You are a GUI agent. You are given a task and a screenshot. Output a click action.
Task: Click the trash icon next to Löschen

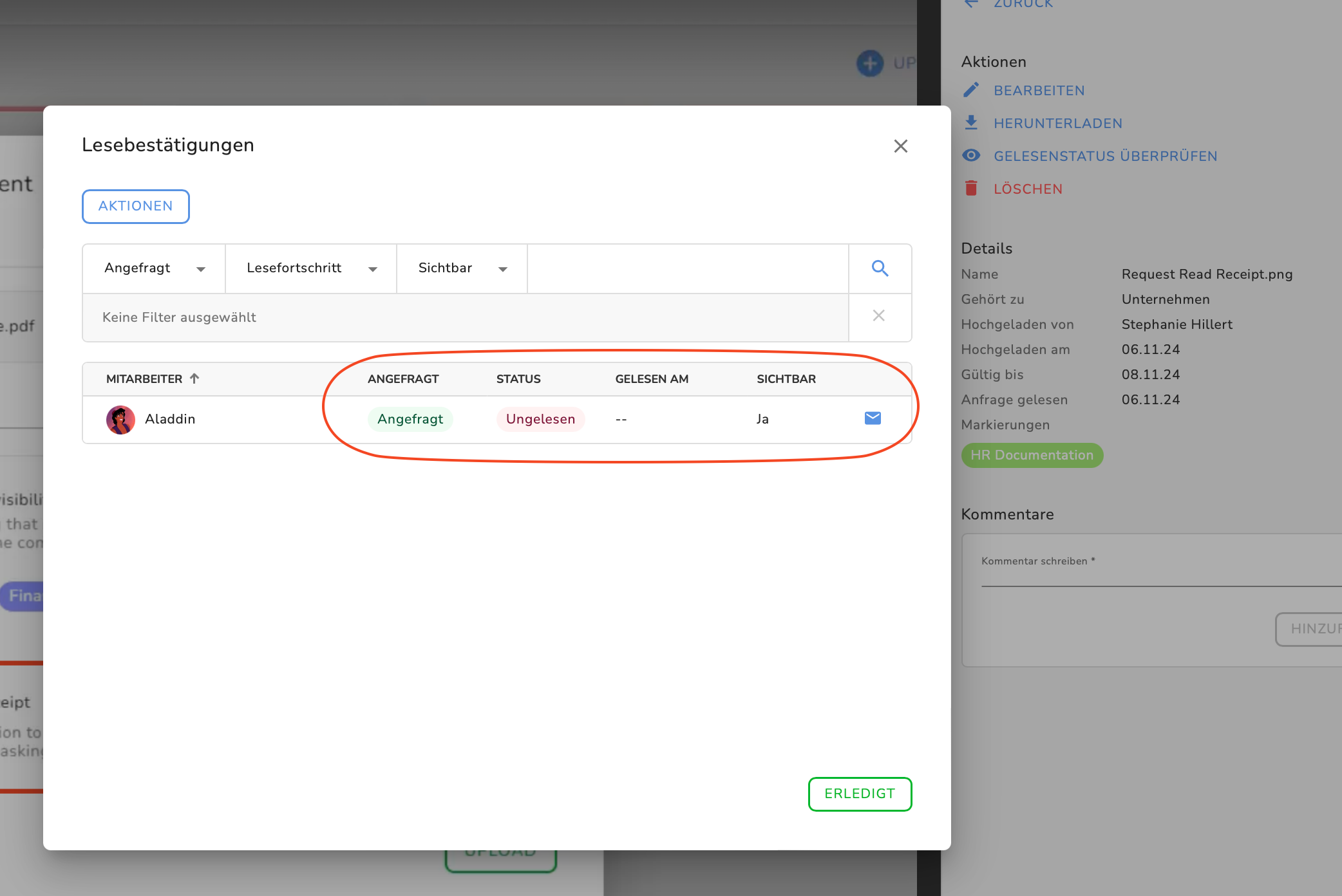pyautogui.click(x=971, y=188)
